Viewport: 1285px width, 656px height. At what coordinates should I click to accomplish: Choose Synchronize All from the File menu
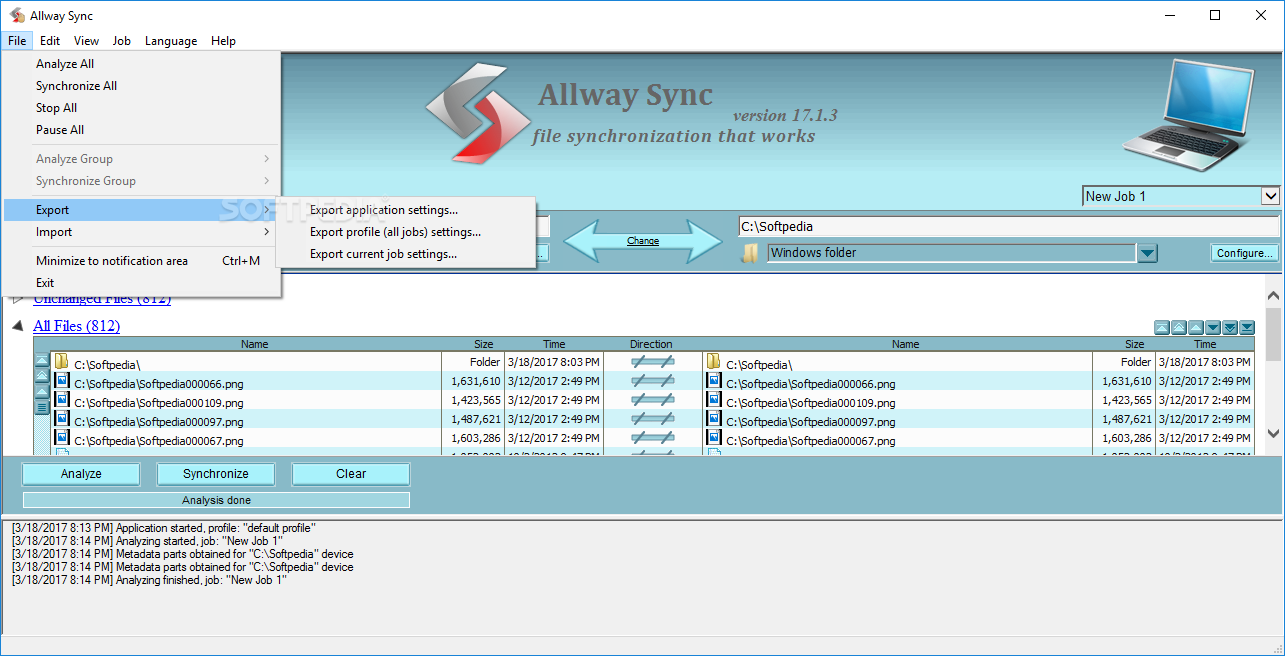click(x=141, y=86)
